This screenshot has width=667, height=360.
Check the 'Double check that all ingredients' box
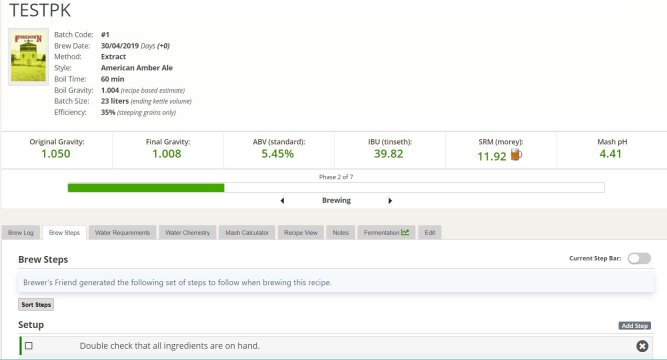click(29, 346)
